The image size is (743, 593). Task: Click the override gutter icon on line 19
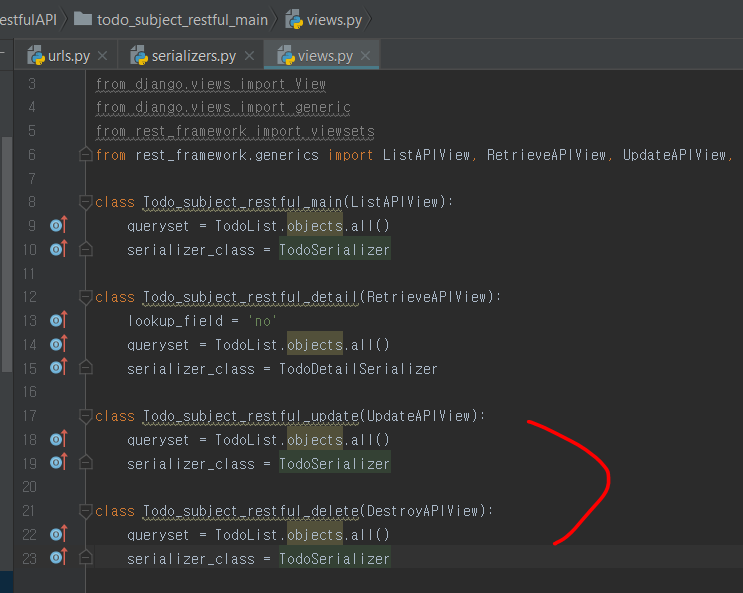coord(59,463)
